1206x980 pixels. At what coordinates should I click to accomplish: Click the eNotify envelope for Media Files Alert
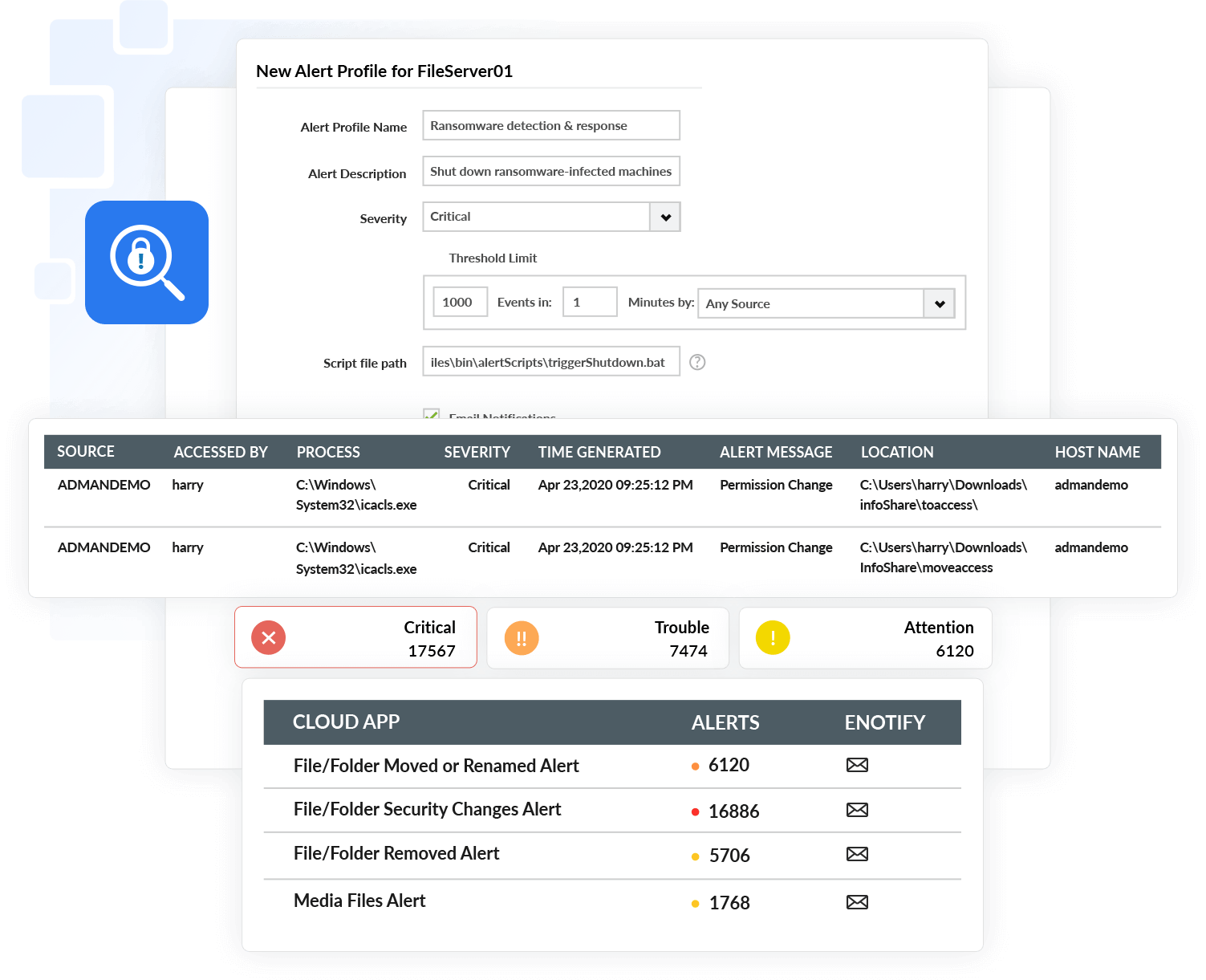point(857,901)
